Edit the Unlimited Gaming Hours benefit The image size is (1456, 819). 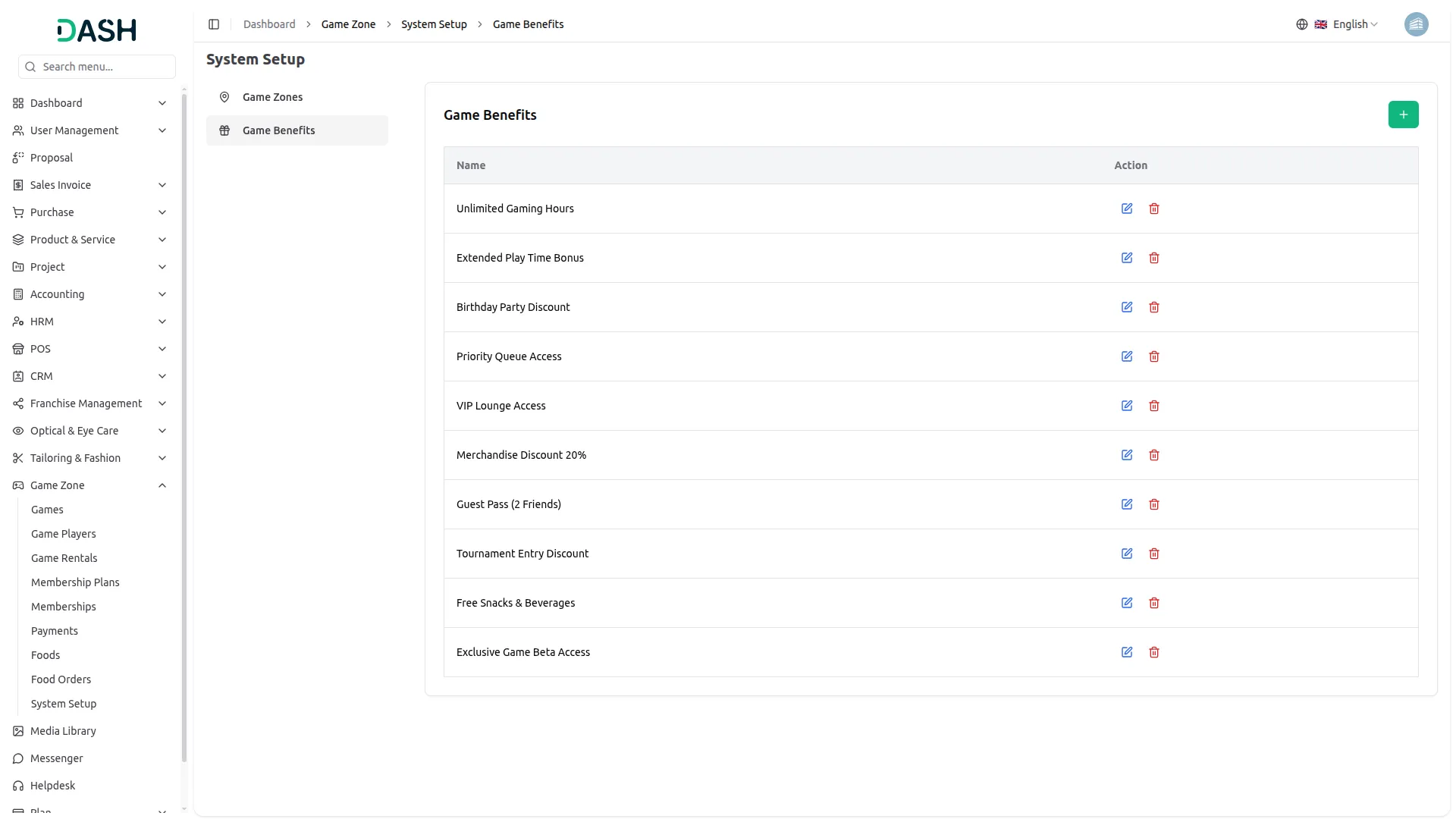pyautogui.click(x=1127, y=209)
